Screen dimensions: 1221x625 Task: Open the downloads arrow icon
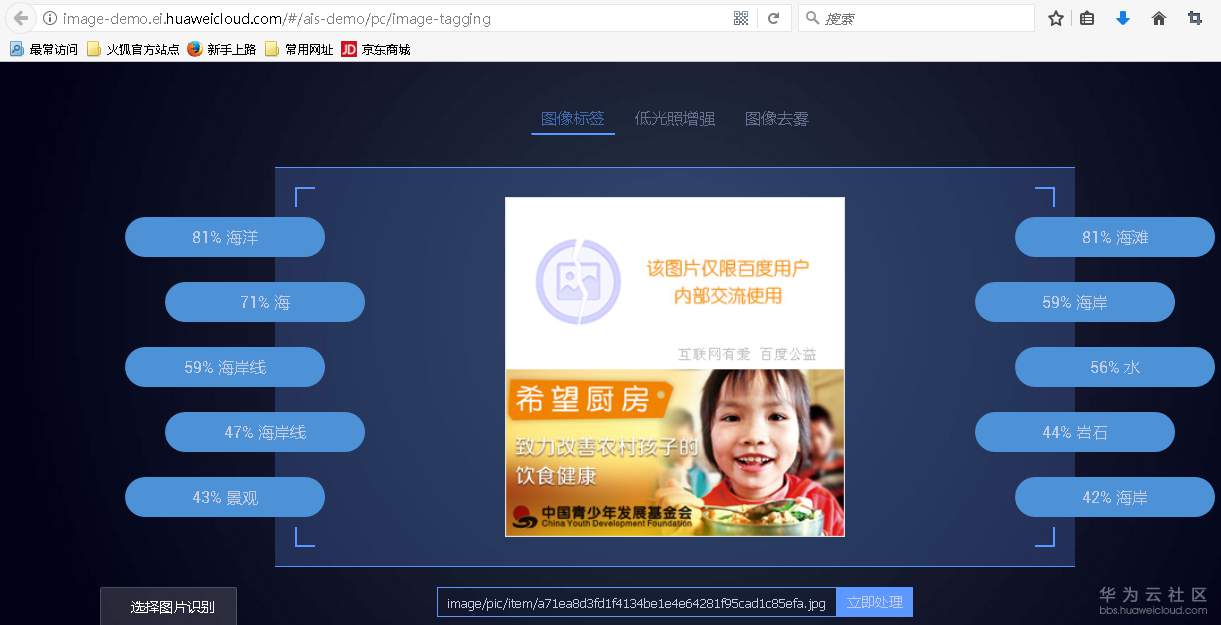pos(1122,18)
